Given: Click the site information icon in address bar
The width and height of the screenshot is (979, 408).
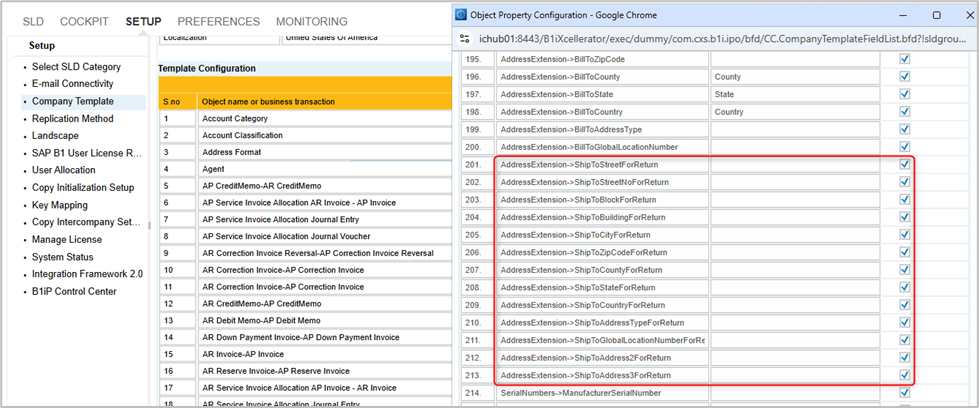Looking at the screenshot, I should click(466, 38).
